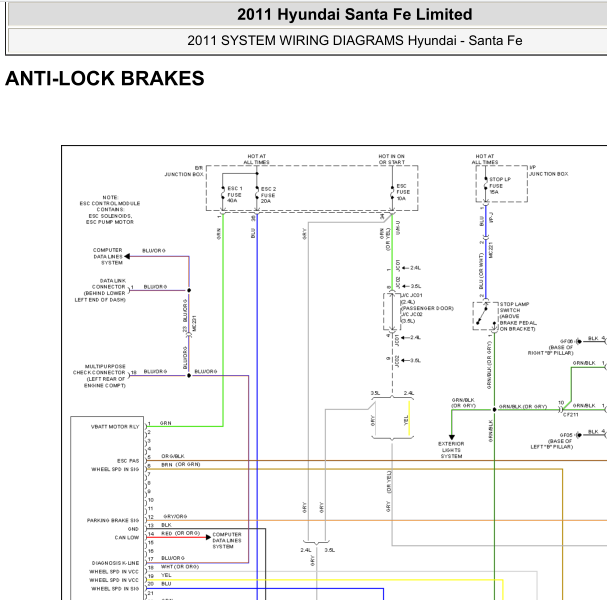This screenshot has height=600, width=607.
Task: Click the 'STOP LP FUSE 15A' label
Action: (x=500, y=186)
